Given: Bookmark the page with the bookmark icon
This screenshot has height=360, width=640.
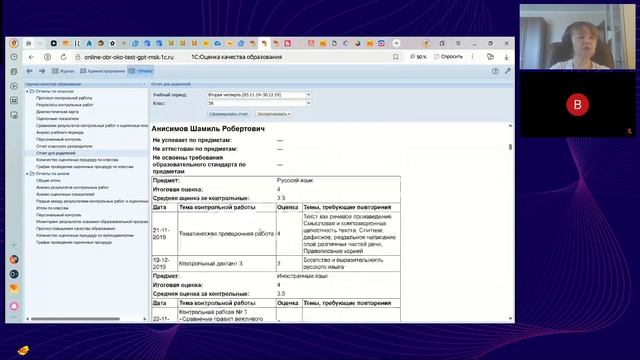Looking at the screenshot, I should [x=396, y=57].
